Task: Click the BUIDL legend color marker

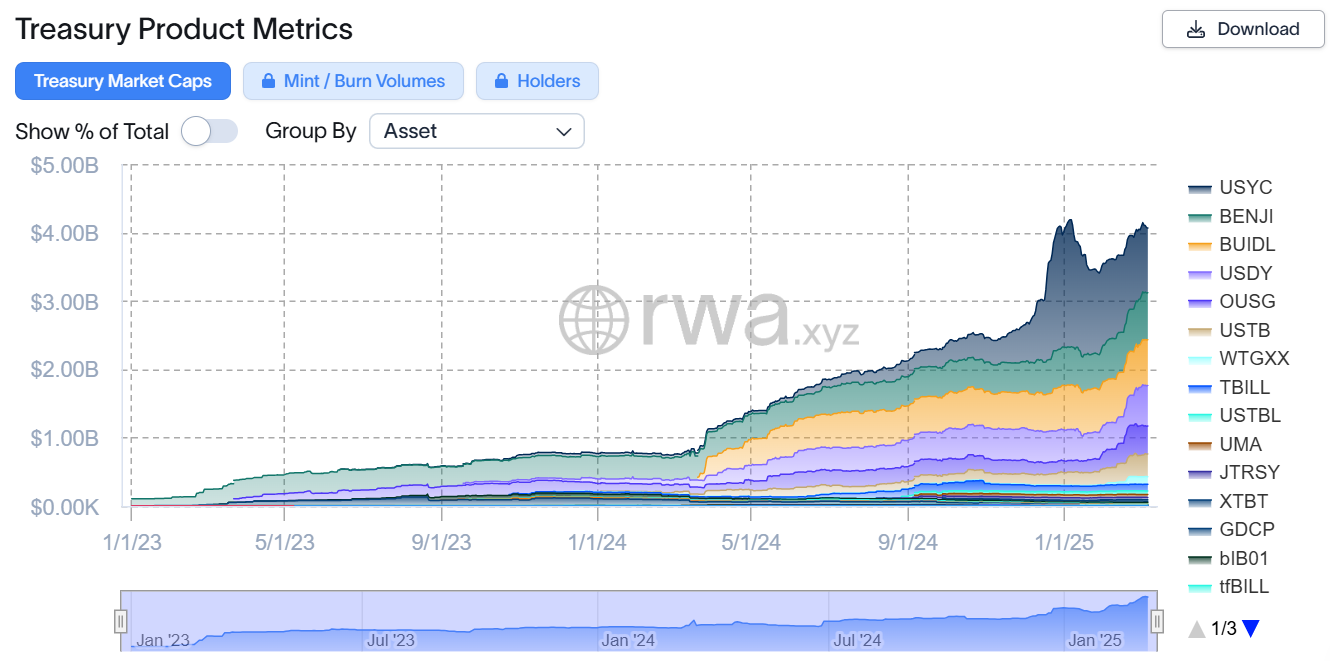Action: pos(1200,245)
